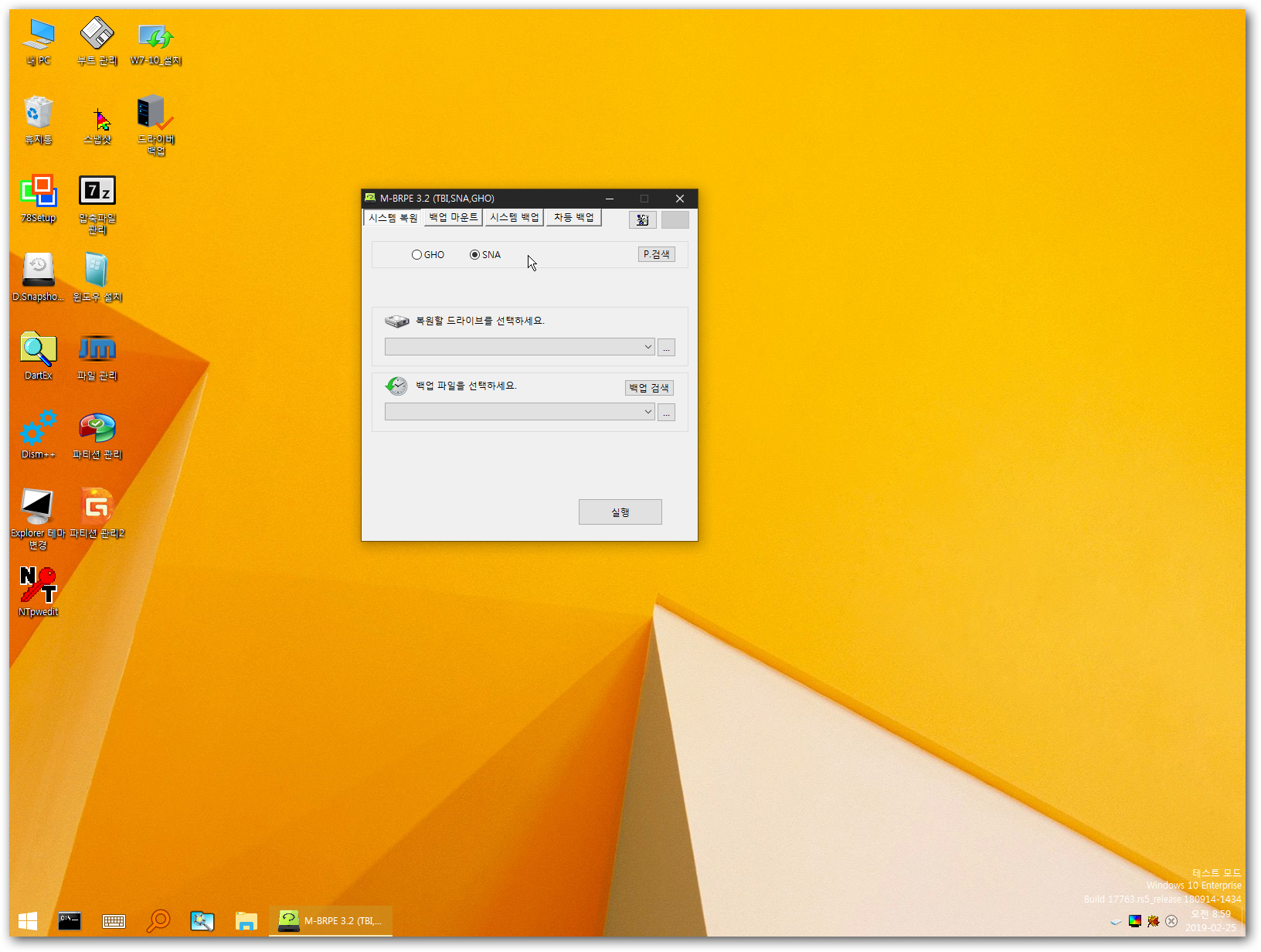The height and width of the screenshot is (952, 1261).
Task: Click the M-BRPE 3.2 taskbar button
Action: (331, 920)
